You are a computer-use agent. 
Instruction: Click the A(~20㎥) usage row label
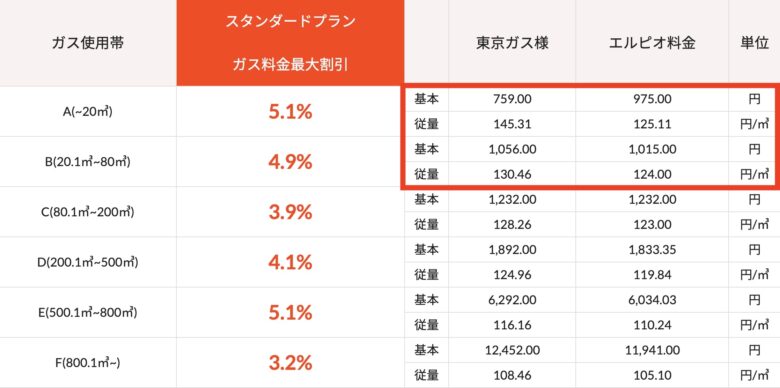click(88, 112)
